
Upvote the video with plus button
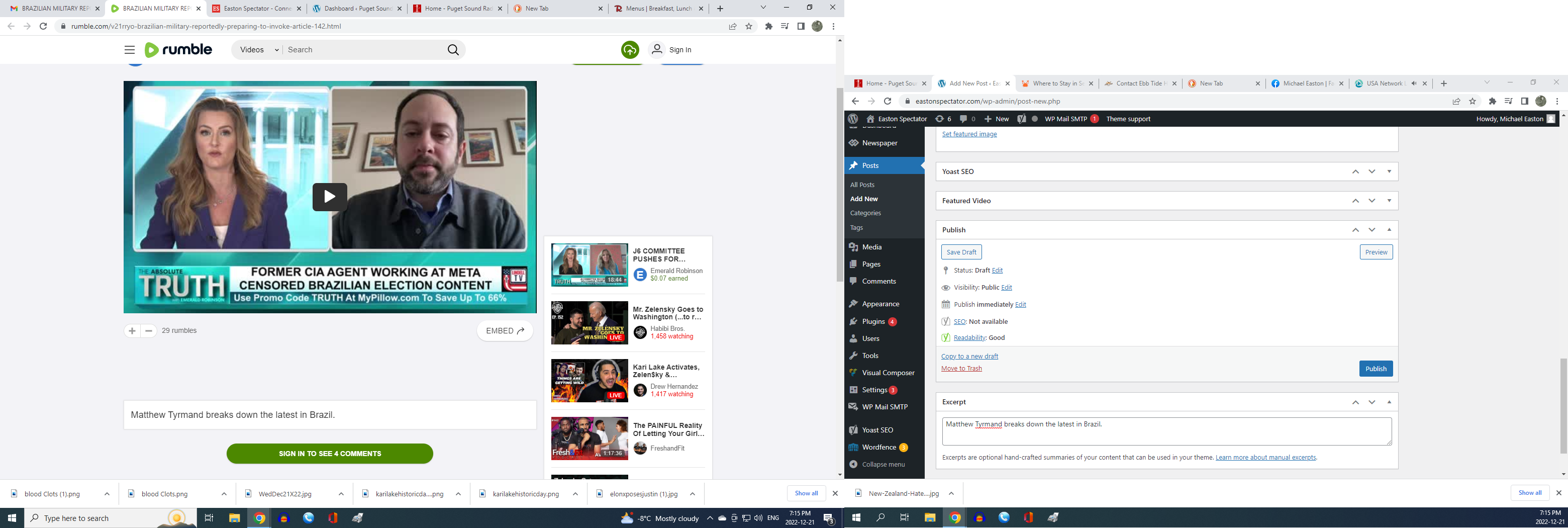[132, 331]
